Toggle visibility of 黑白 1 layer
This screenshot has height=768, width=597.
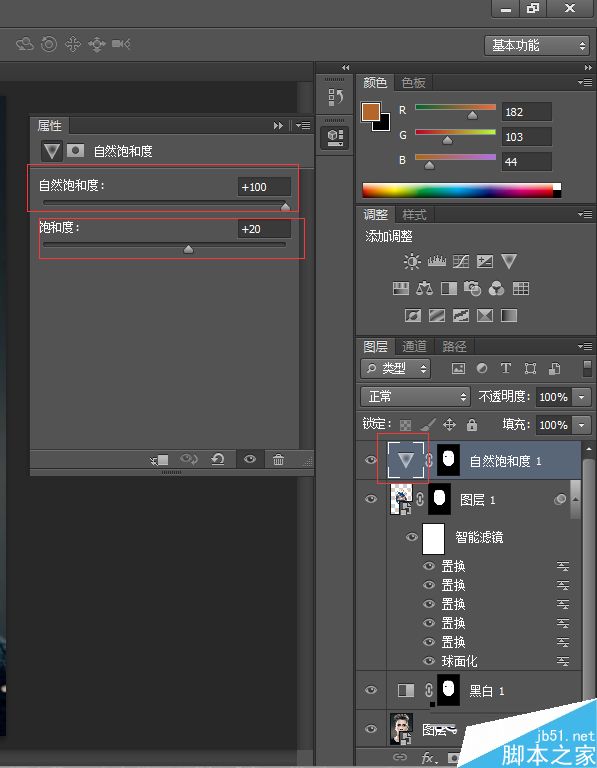371,690
